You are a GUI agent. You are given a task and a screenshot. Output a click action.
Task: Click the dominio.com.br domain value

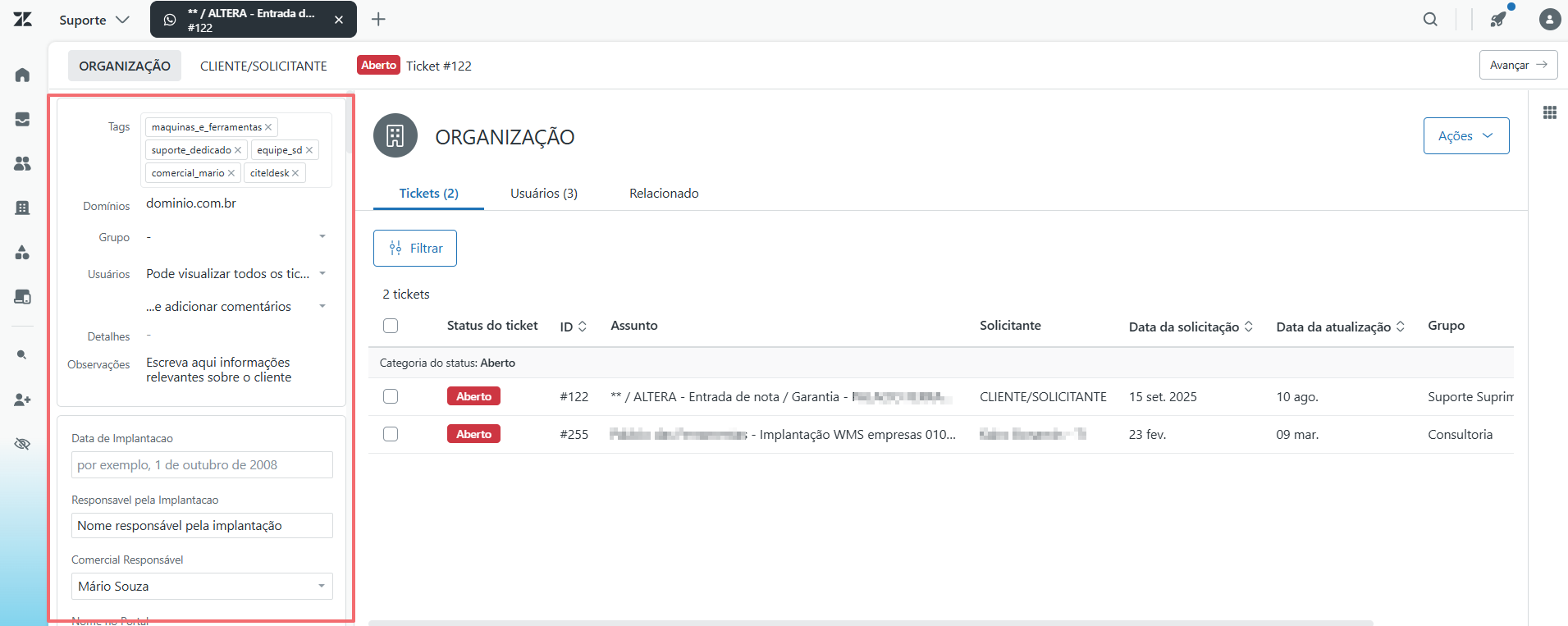tap(191, 203)
